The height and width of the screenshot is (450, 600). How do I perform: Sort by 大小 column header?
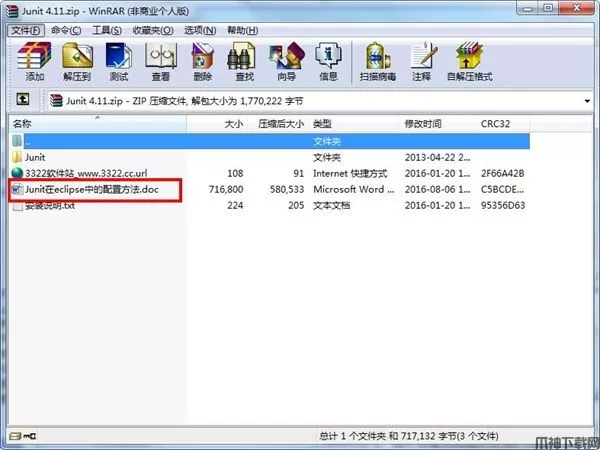click(217, 124)
